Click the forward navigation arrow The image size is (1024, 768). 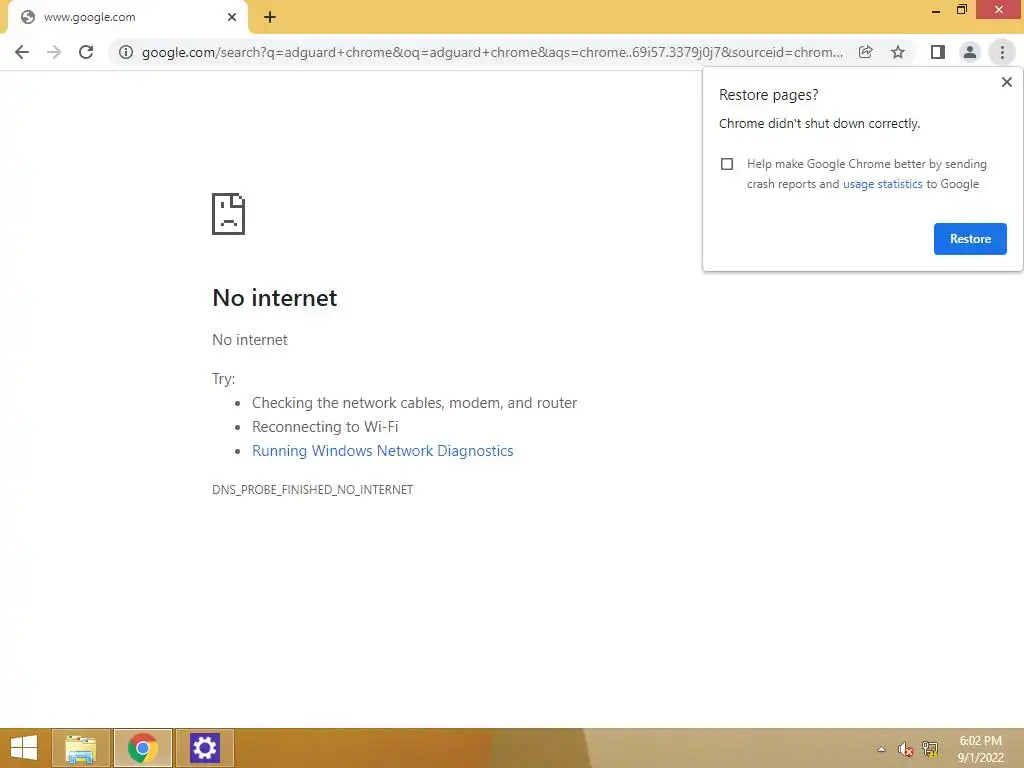(x=54, y=52)
